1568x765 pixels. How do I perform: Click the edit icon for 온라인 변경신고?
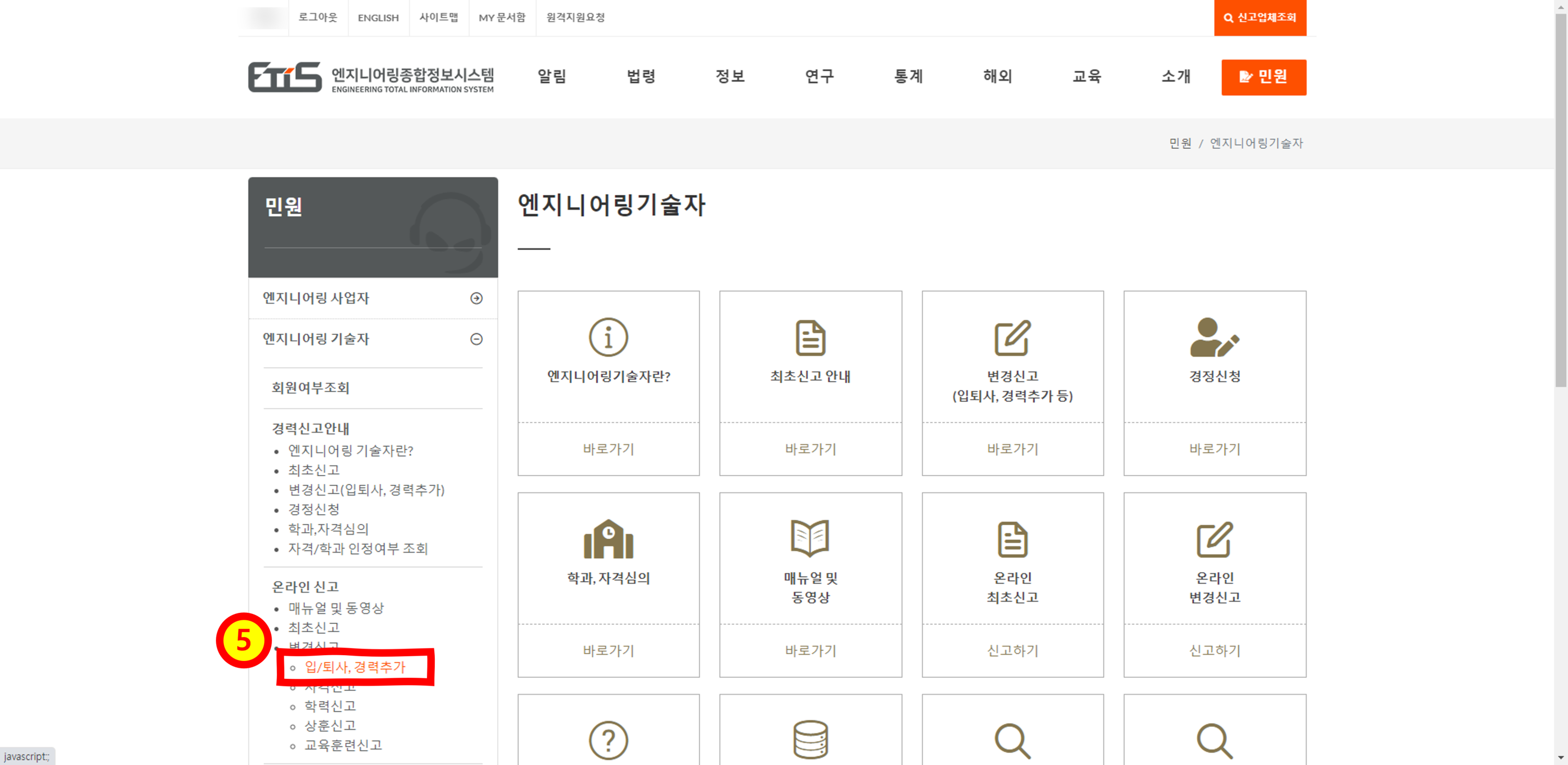tap(1214, 539)
